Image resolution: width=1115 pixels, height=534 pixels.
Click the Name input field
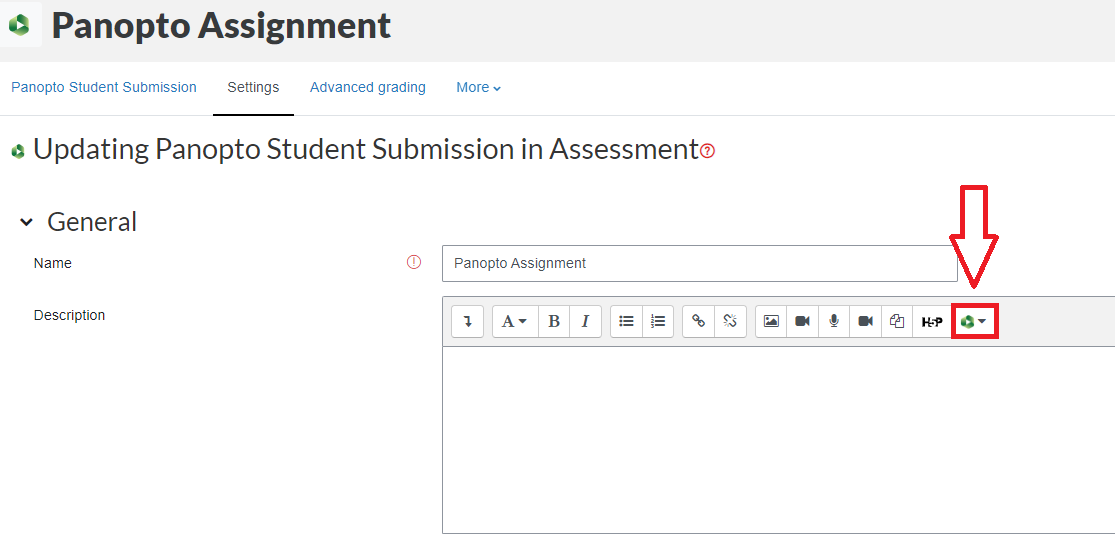(700, 264)
